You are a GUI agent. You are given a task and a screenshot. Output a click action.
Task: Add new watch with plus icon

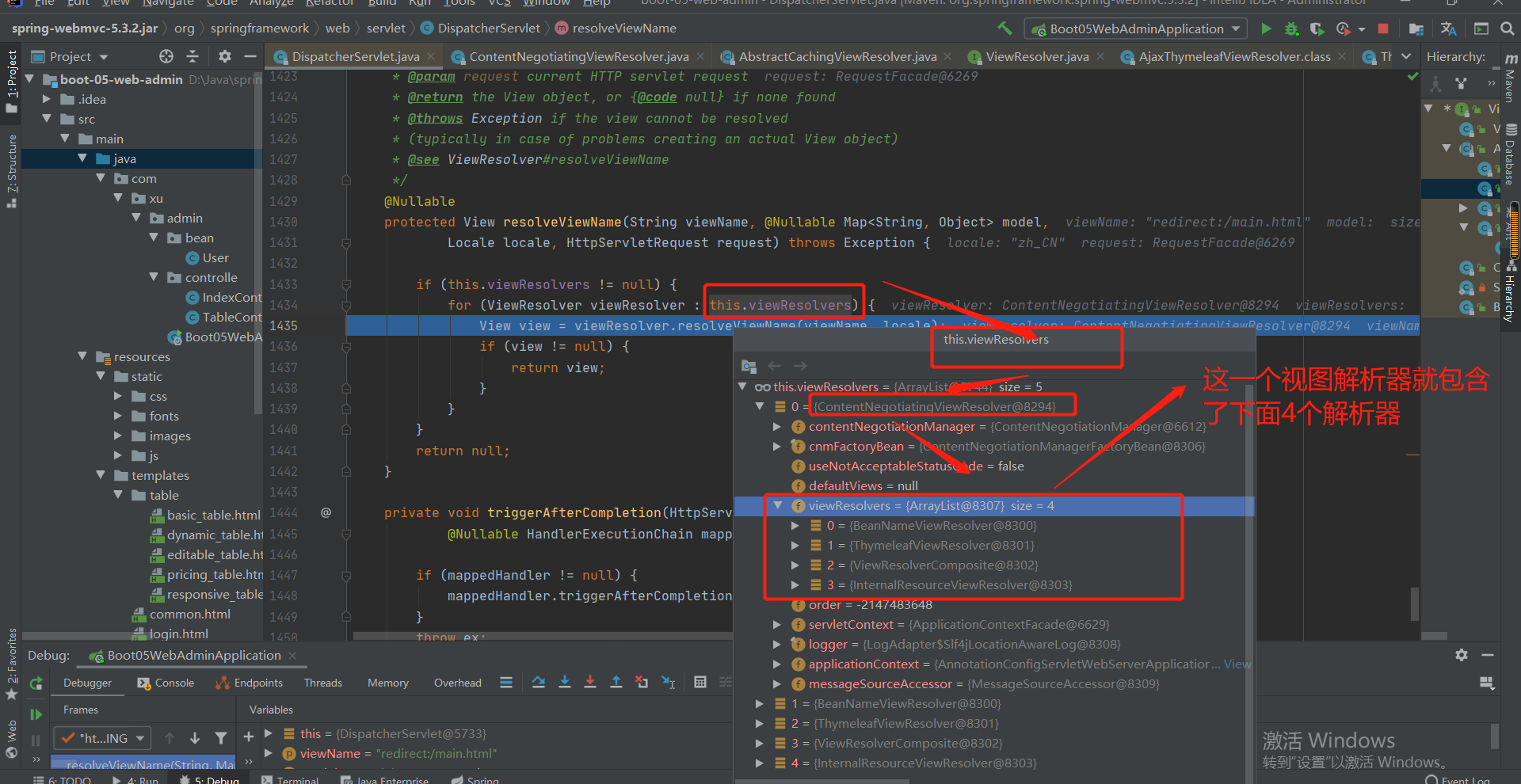[249, 736]
